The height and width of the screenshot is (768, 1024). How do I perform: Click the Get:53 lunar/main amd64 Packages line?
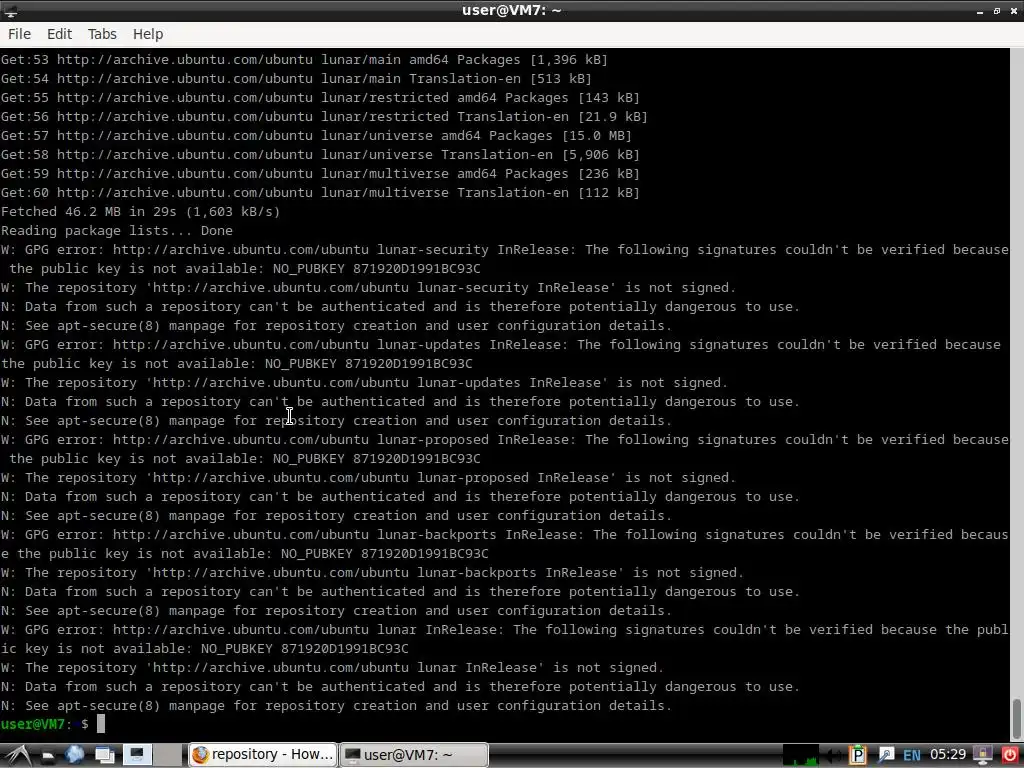[304, 59]
